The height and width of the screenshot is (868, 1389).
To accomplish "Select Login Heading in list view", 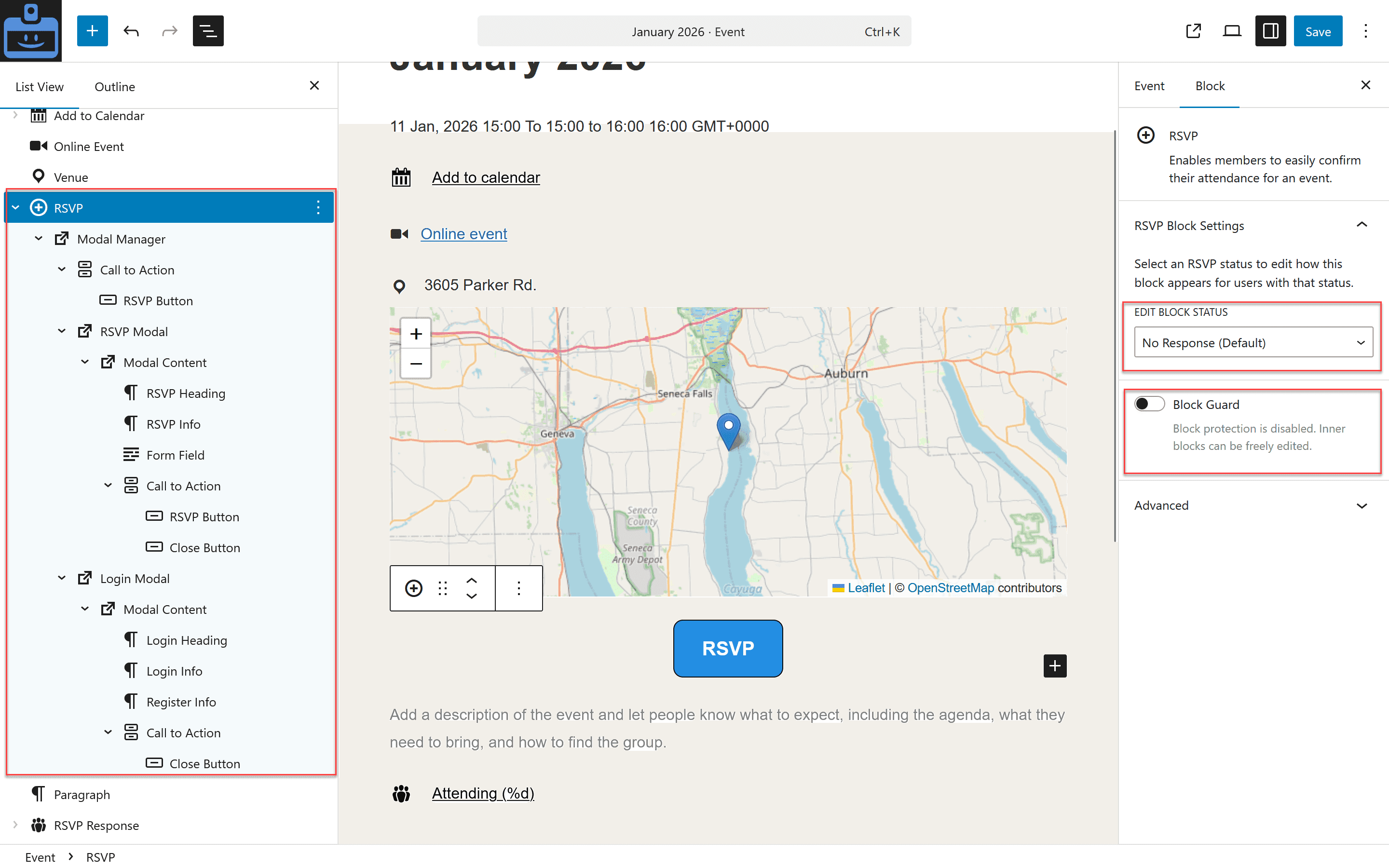I will 169,639.
